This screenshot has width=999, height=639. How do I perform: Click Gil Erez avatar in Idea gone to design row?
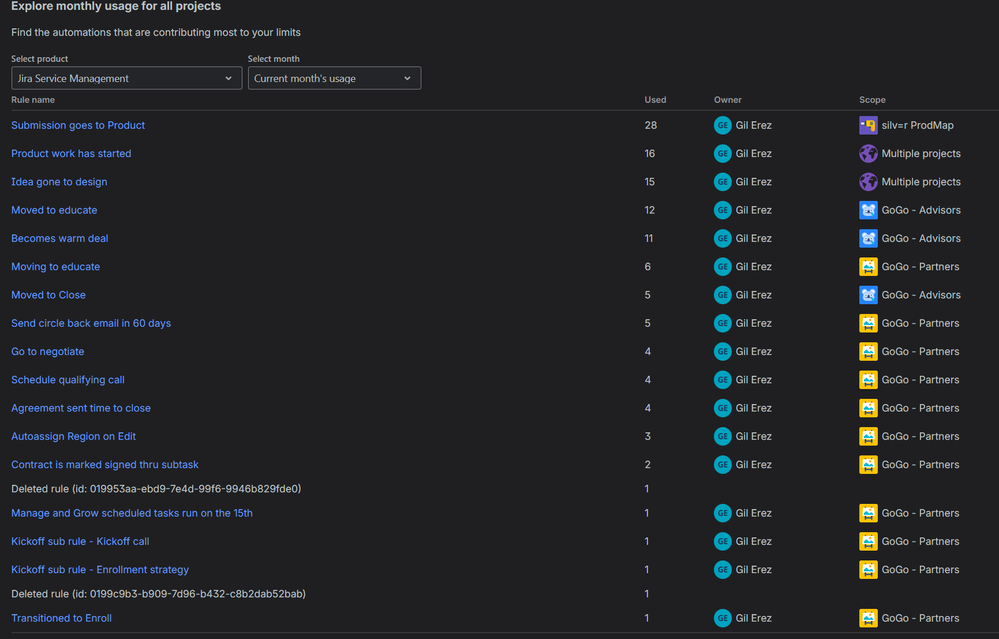722,182
